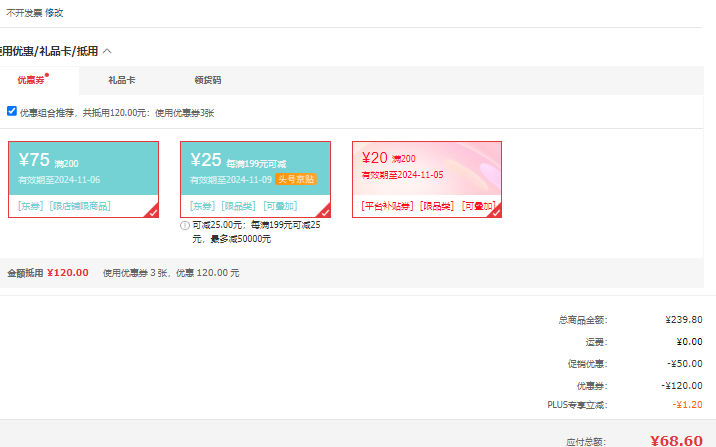Click the 修改 invoice link
The image size is (716, 447).
click(54, 13)
